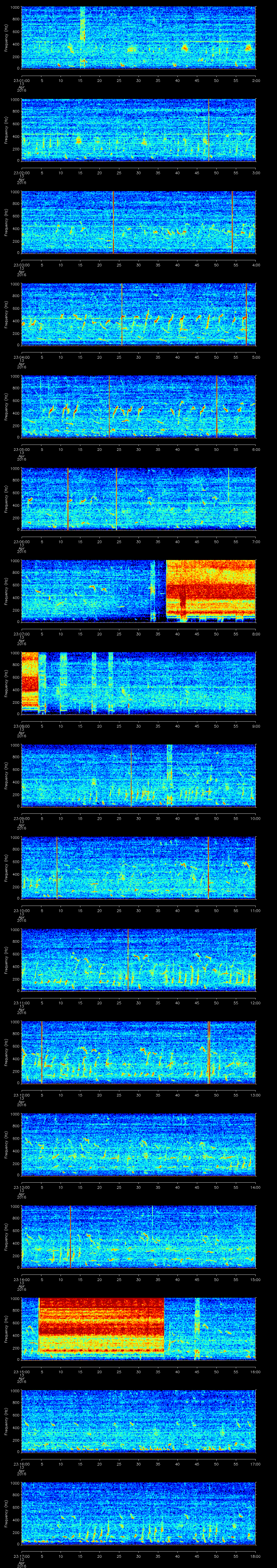
Task: Click the "4:00" end time label
Action: [256, 265]
